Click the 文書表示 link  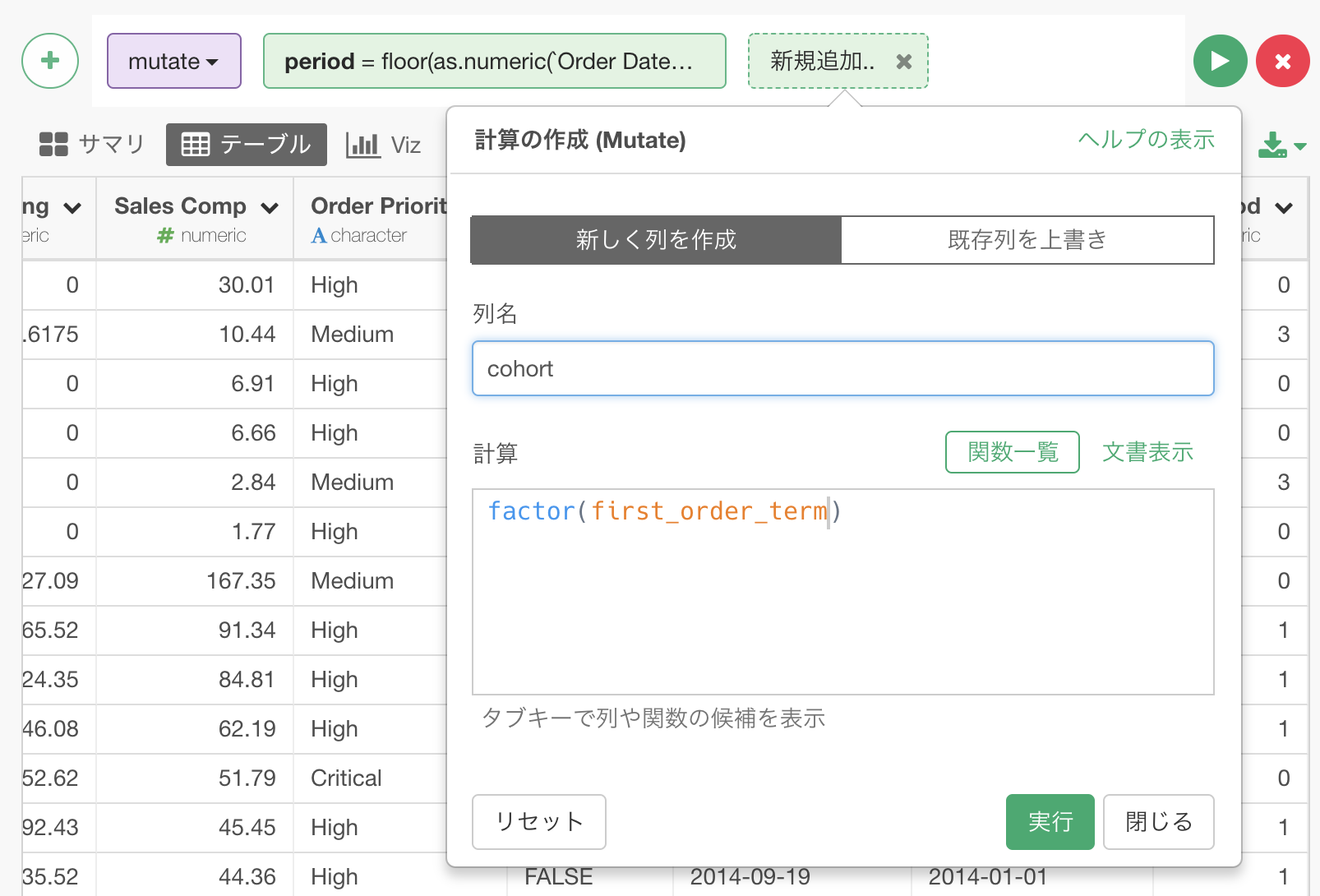click(x=1148, y=452)
